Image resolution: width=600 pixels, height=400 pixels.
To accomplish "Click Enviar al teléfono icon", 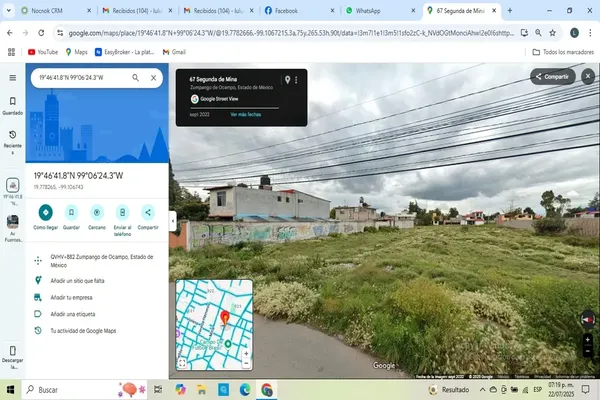I will pyautogui.click(x=122, y=212).
